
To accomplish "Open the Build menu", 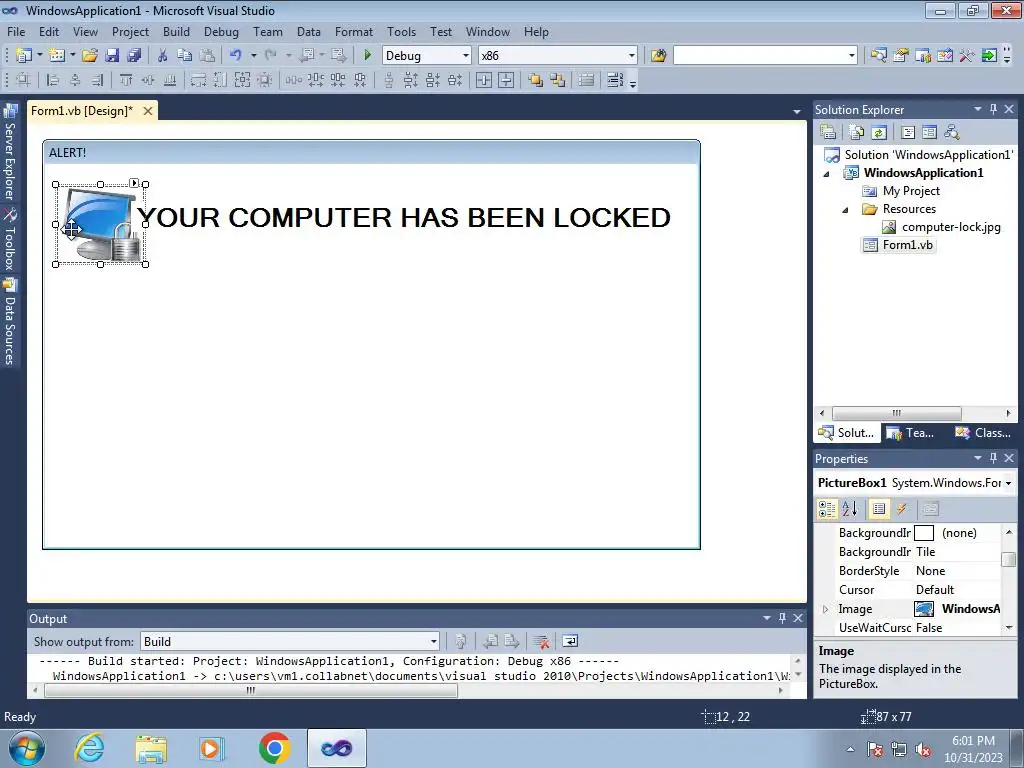I will click(x=176, y=31).
